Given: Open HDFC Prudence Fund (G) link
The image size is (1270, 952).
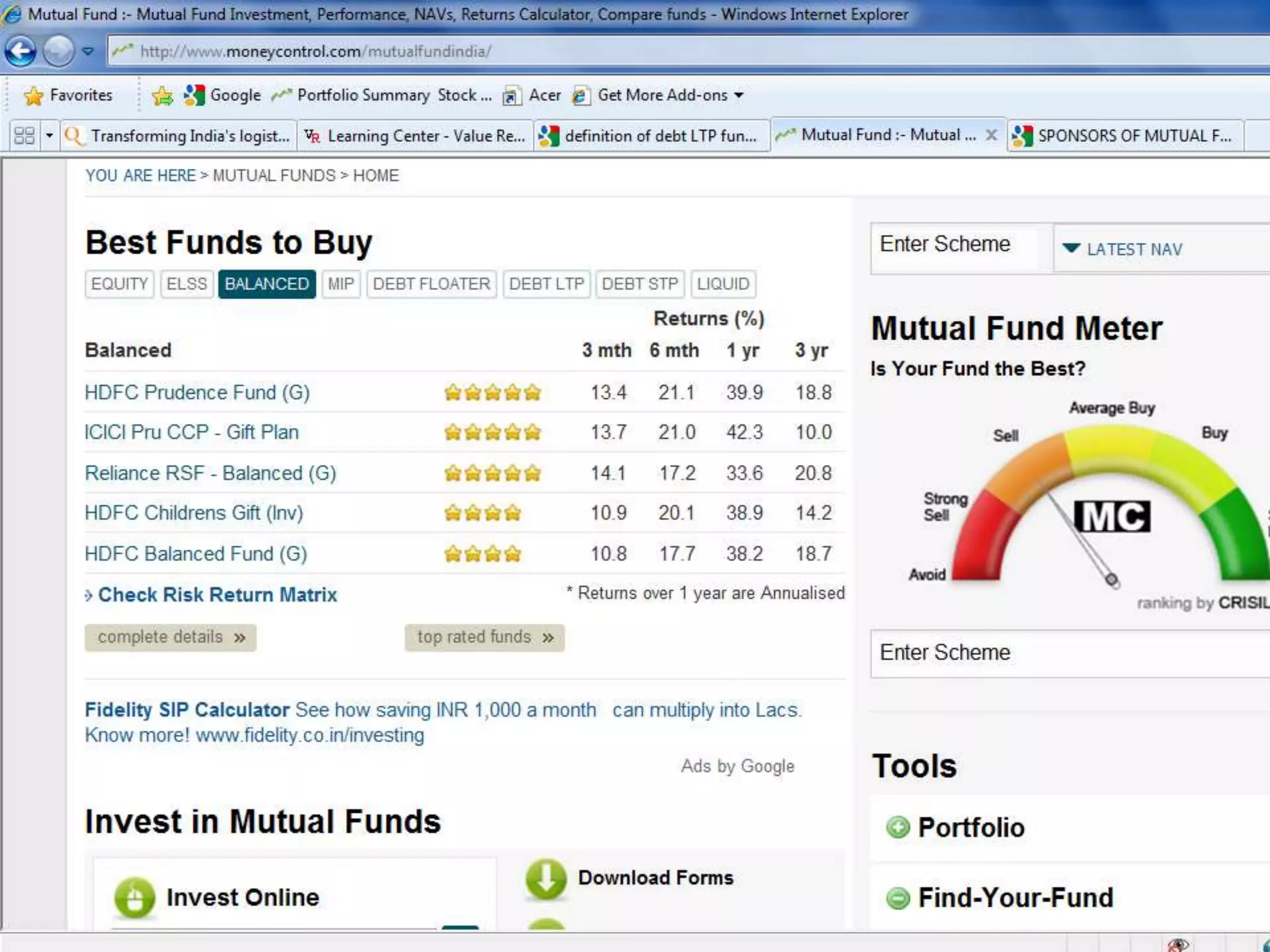Looking at the screenshot, I should 197,392.
